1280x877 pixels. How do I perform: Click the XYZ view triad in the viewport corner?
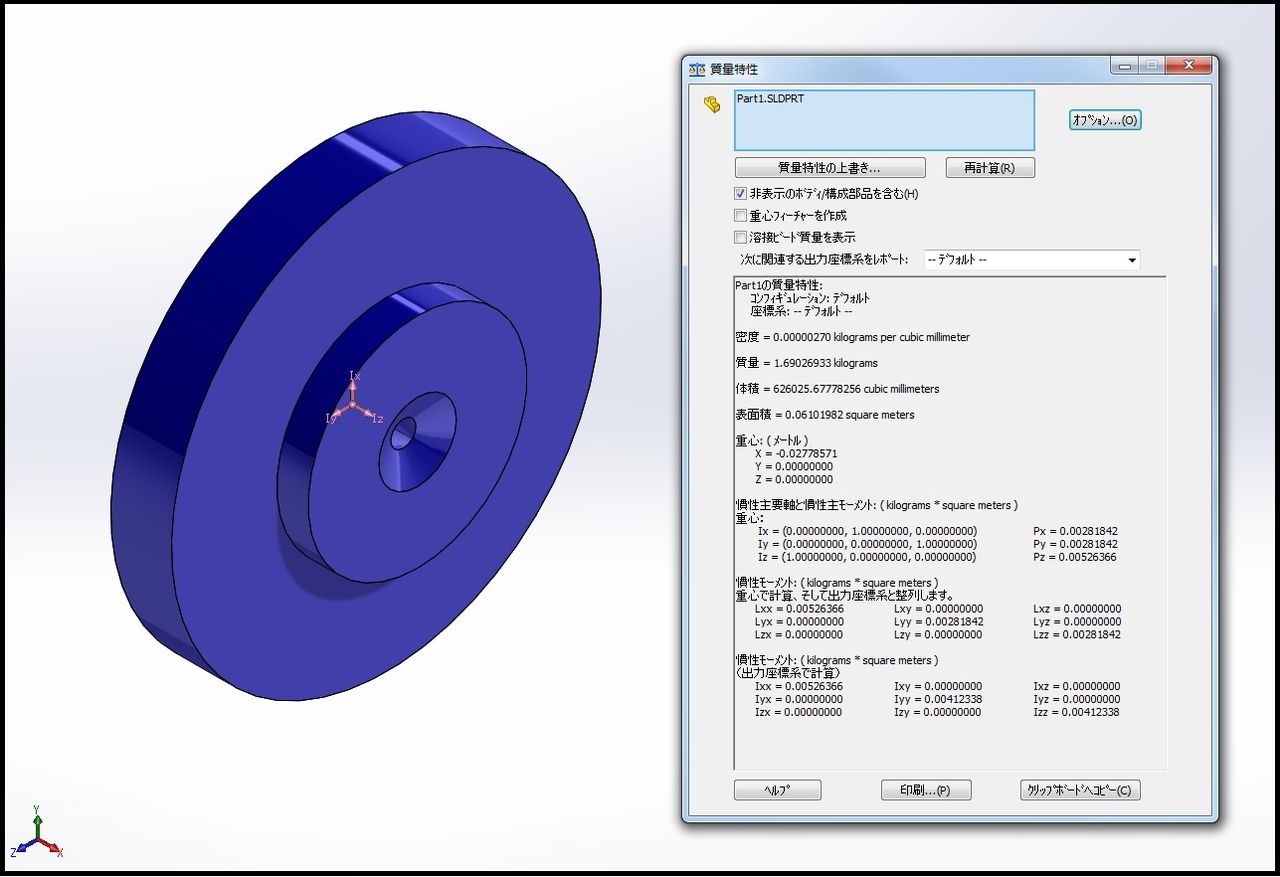coord(35,834)
